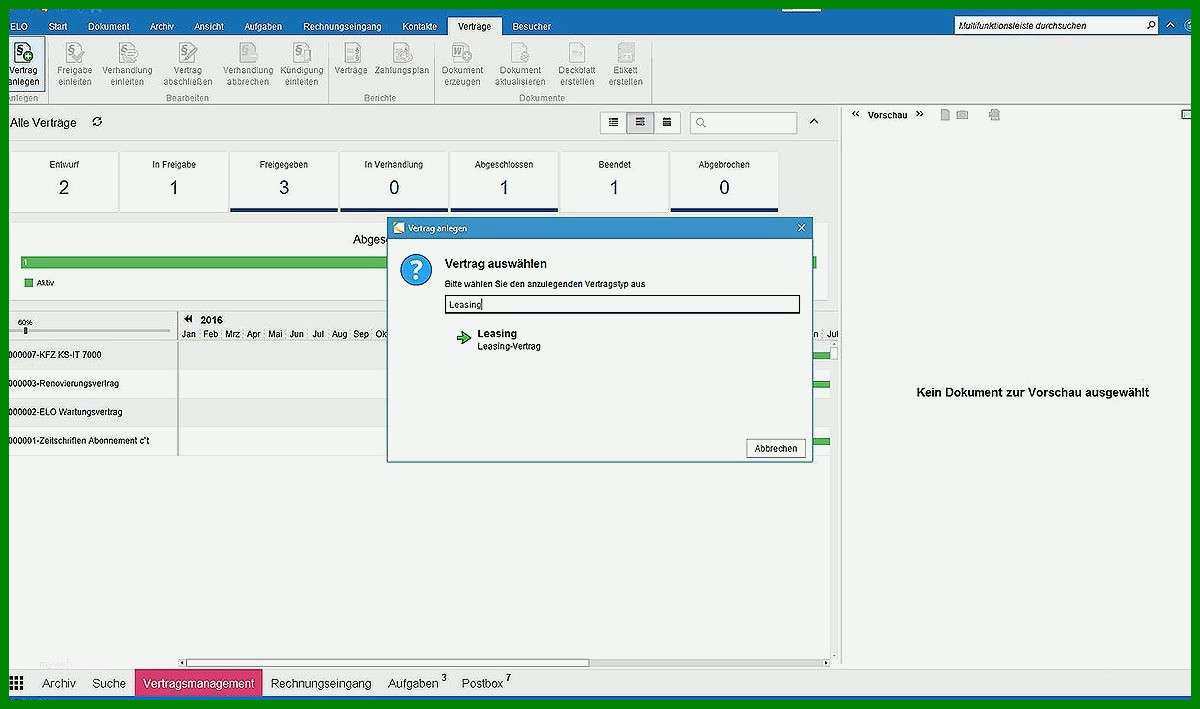Open the ELO menu tab

pyautogui.click(x=18, y=26)
